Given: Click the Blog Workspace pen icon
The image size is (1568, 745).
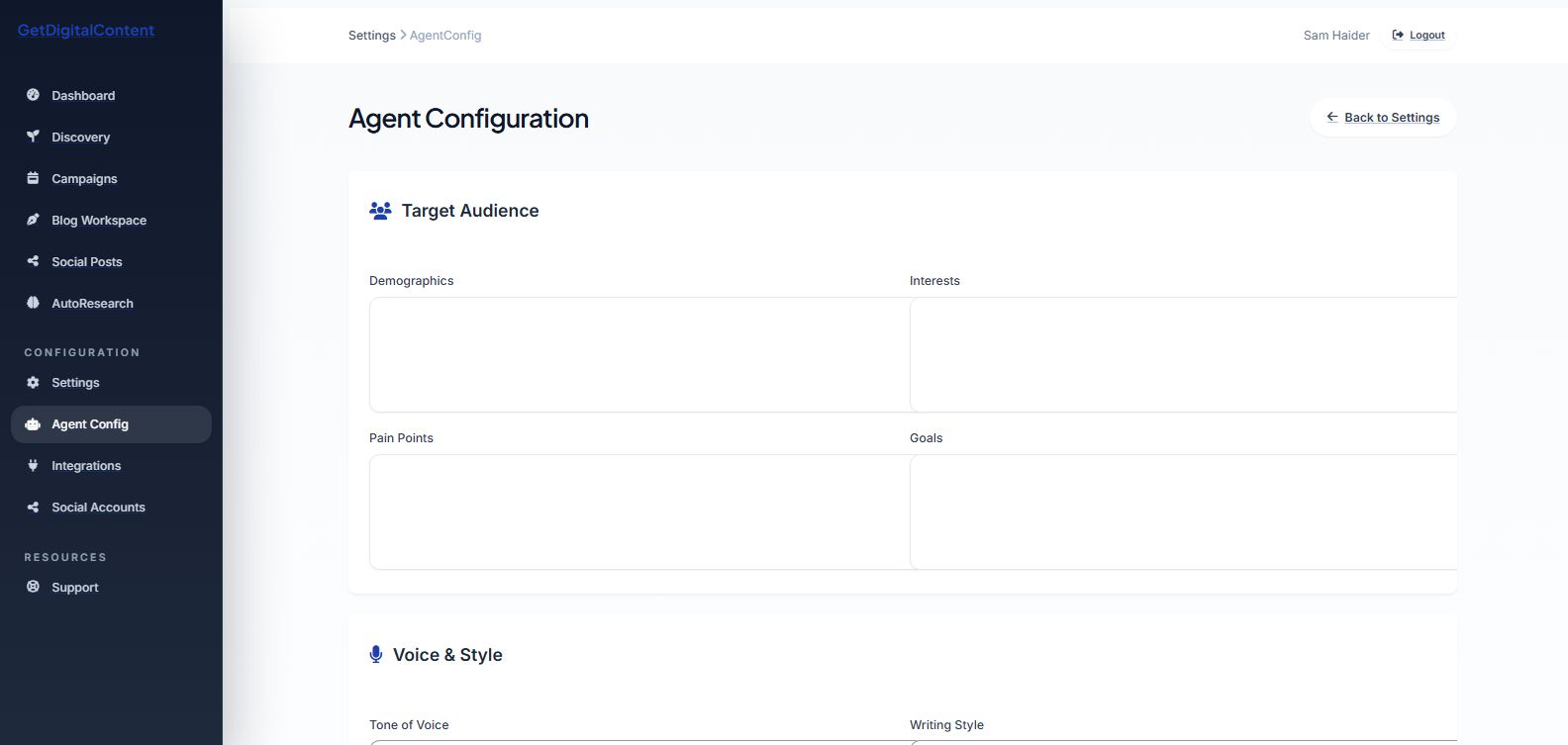Looking at the screenshot, I should 33,220.
